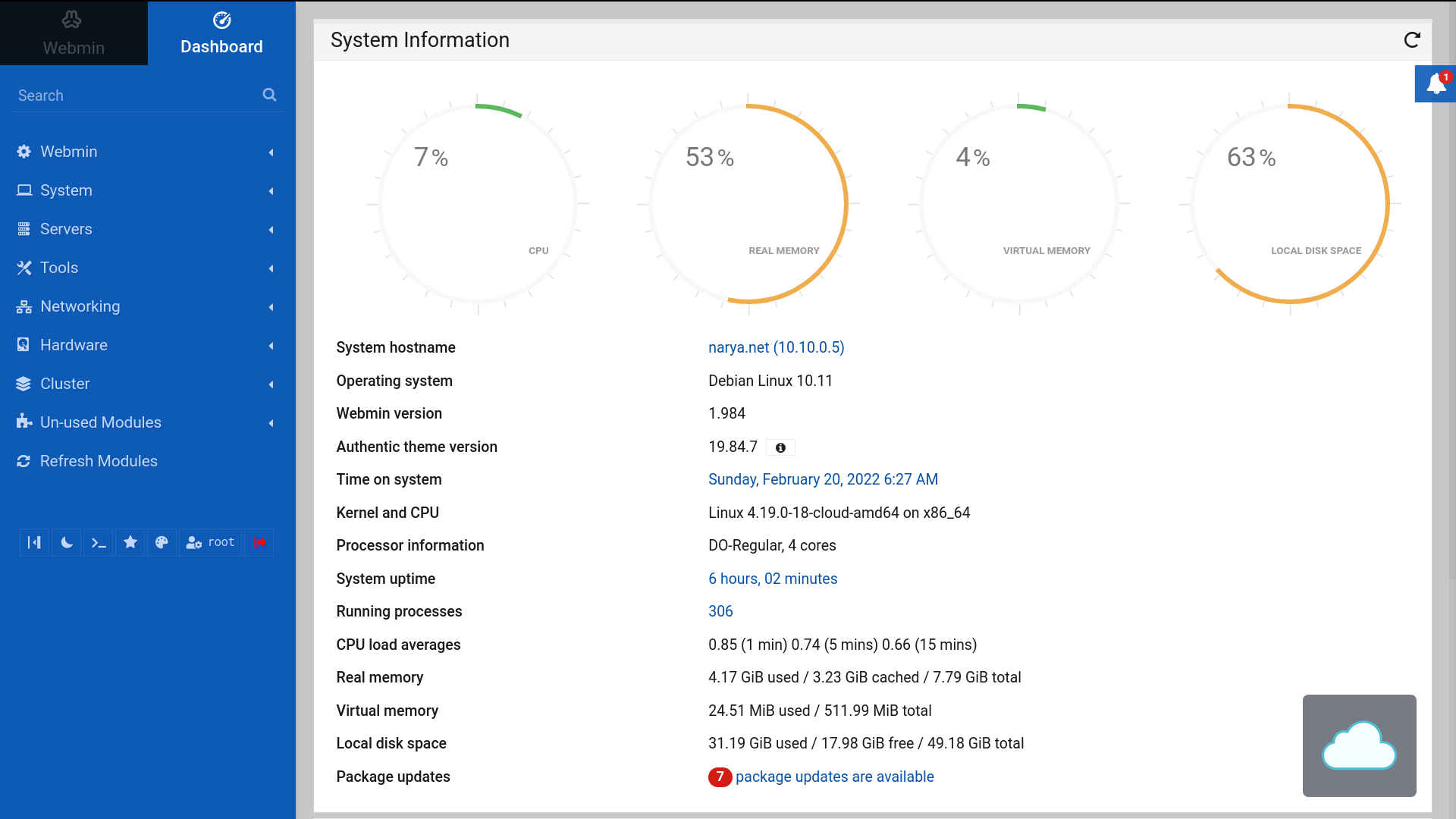Expand the Networking menu section
Screen dimensions: 1456x819
click(x=80, y=306)
